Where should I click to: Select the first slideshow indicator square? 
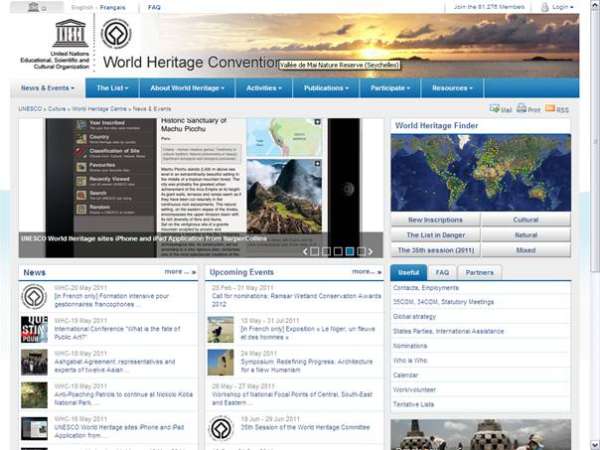coord(315,251)
